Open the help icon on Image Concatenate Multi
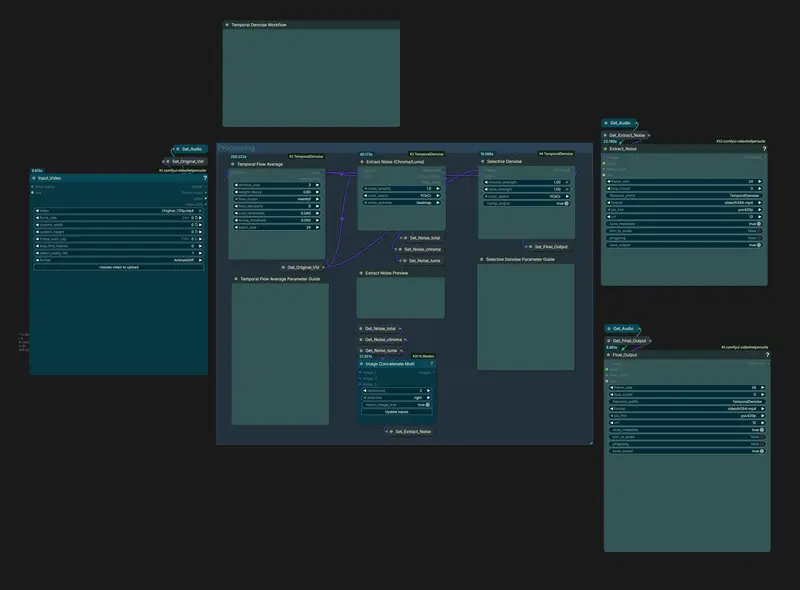 tap(431, 364)
